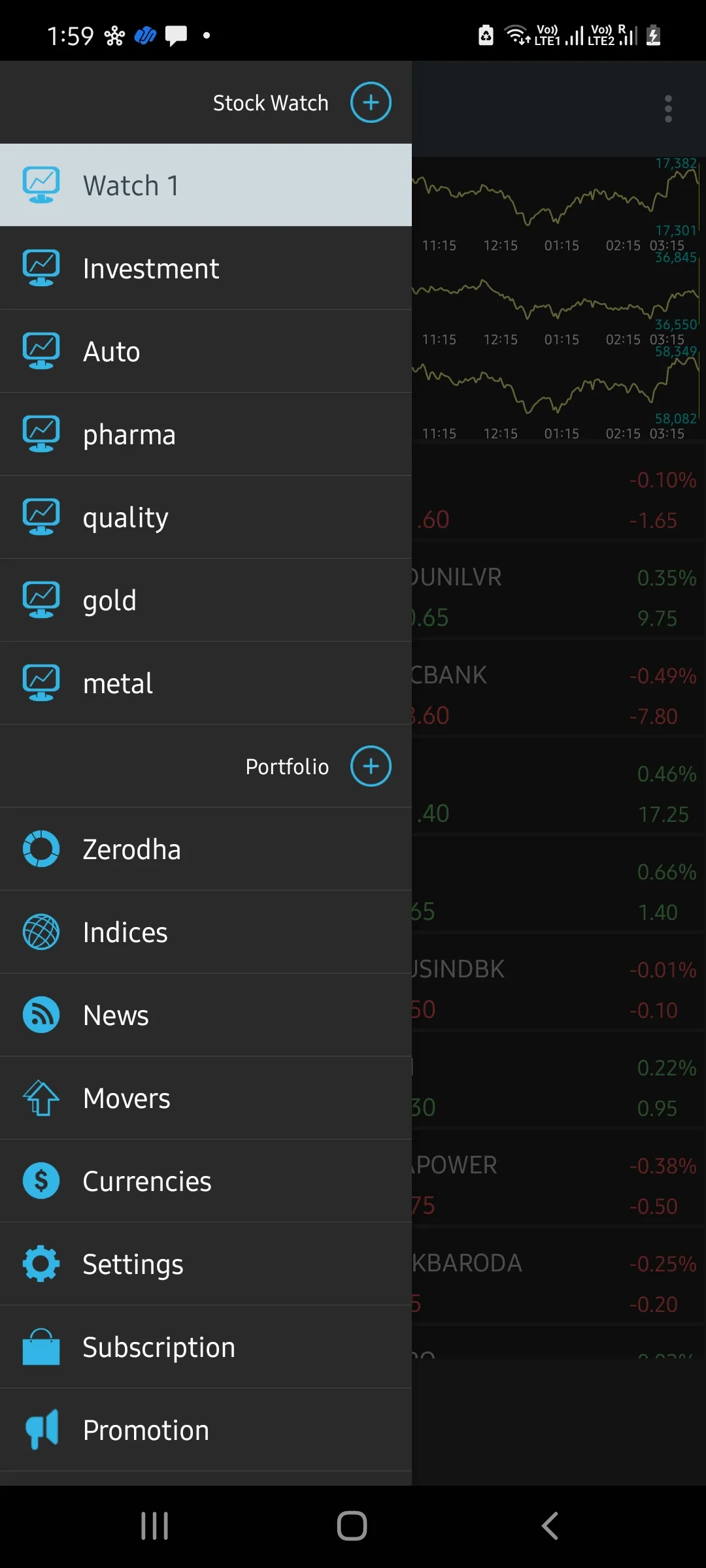
Task: Choose the metal watchlist
Action: coord(118,683)
